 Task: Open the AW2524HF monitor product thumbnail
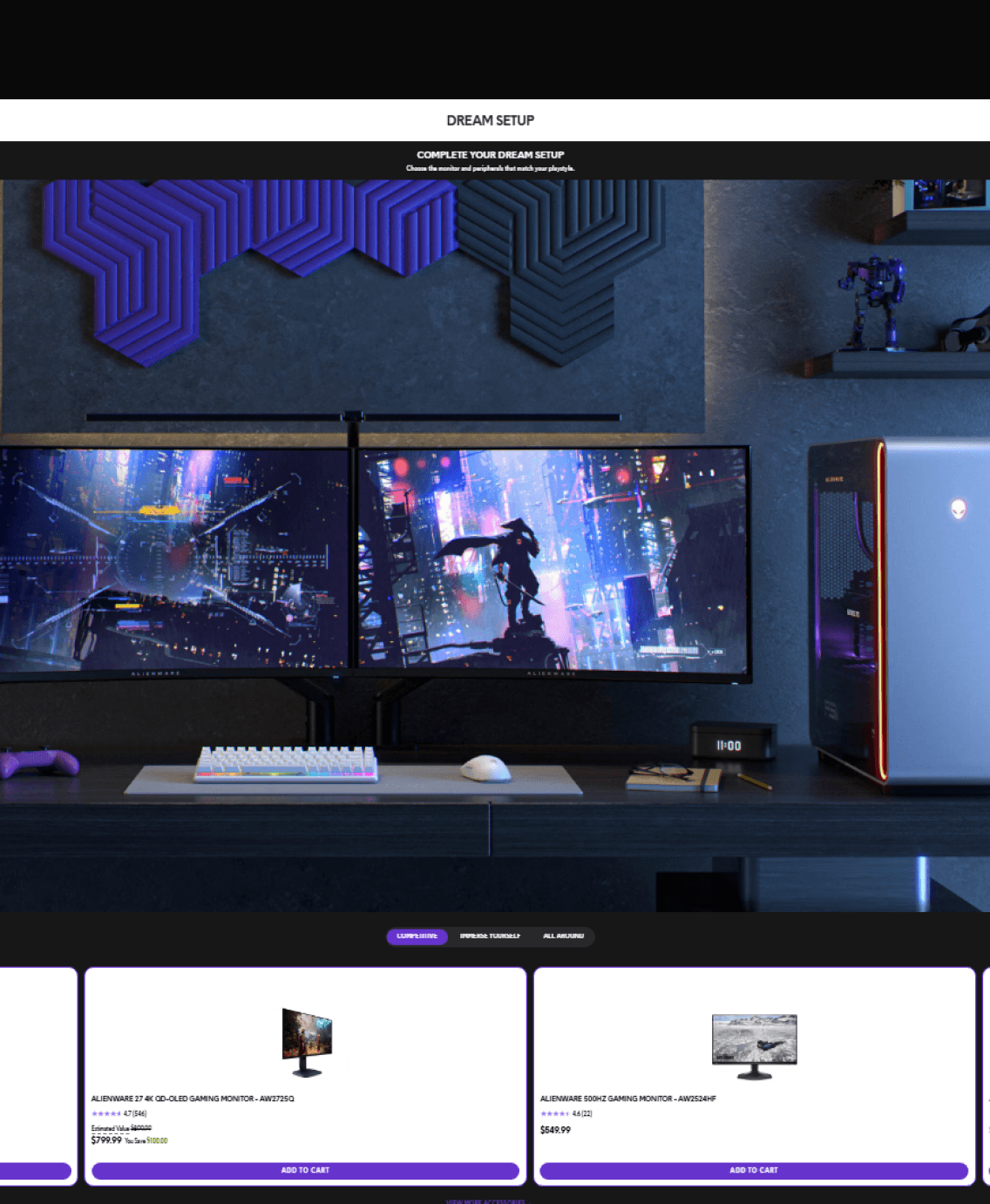tap(755, 1047)
